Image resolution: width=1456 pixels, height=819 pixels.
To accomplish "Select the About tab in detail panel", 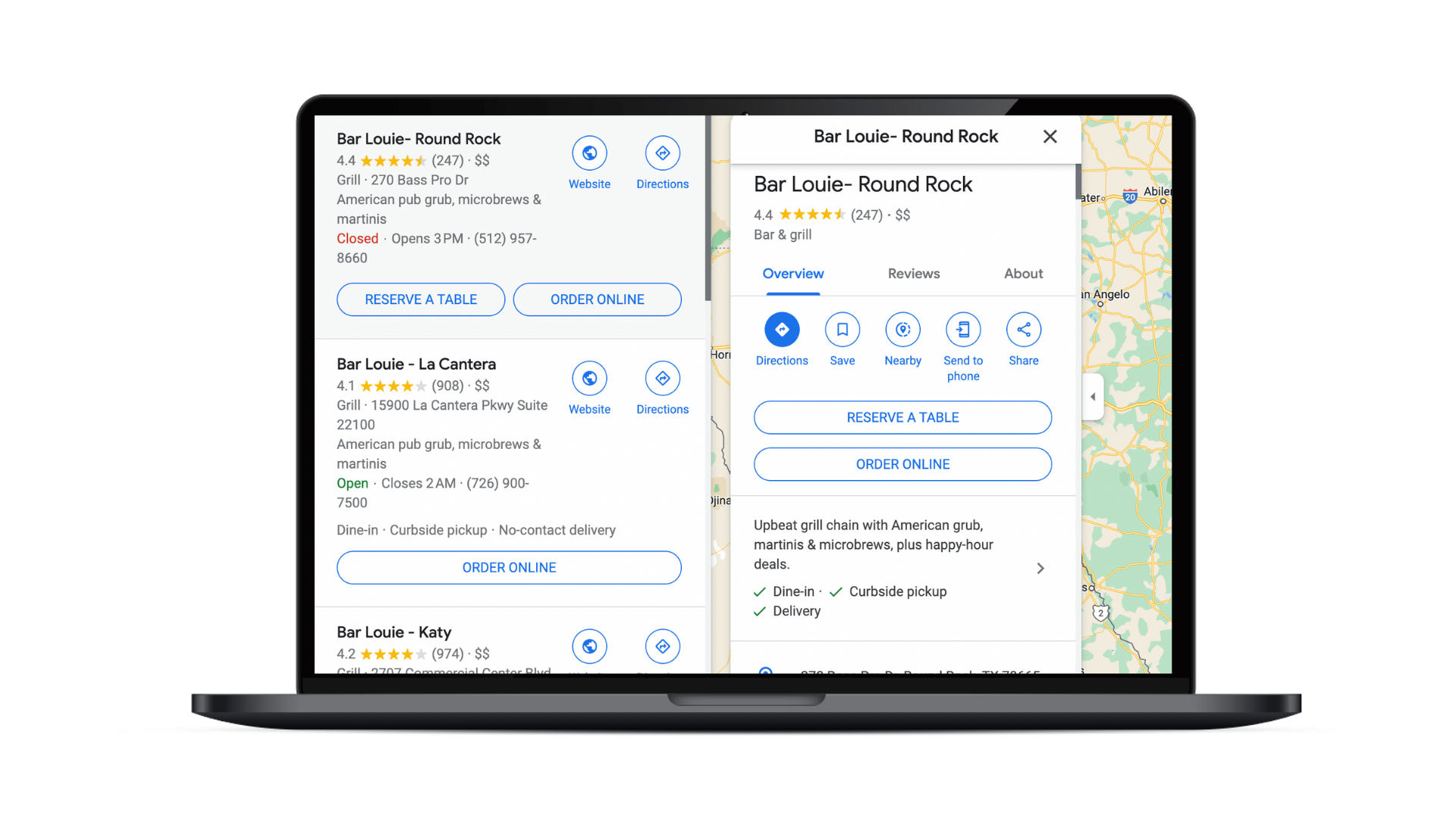I will pos(1023,273).
